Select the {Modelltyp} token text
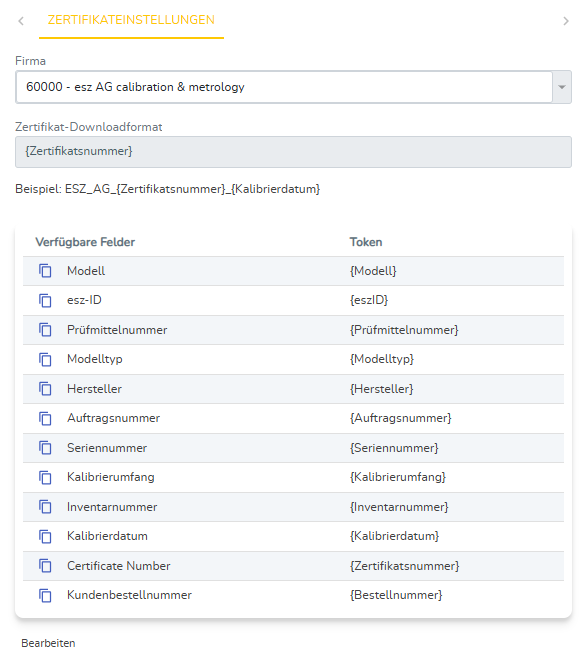The image size is (585, 654). pyautogui.click(x=382, y=359)
